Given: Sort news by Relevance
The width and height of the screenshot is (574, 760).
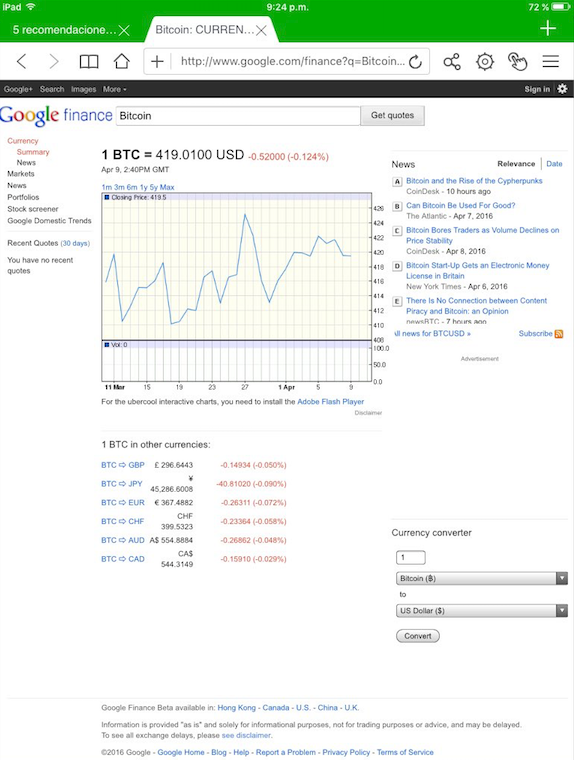Looking at the screenshot, I should (x=516, y=164).
